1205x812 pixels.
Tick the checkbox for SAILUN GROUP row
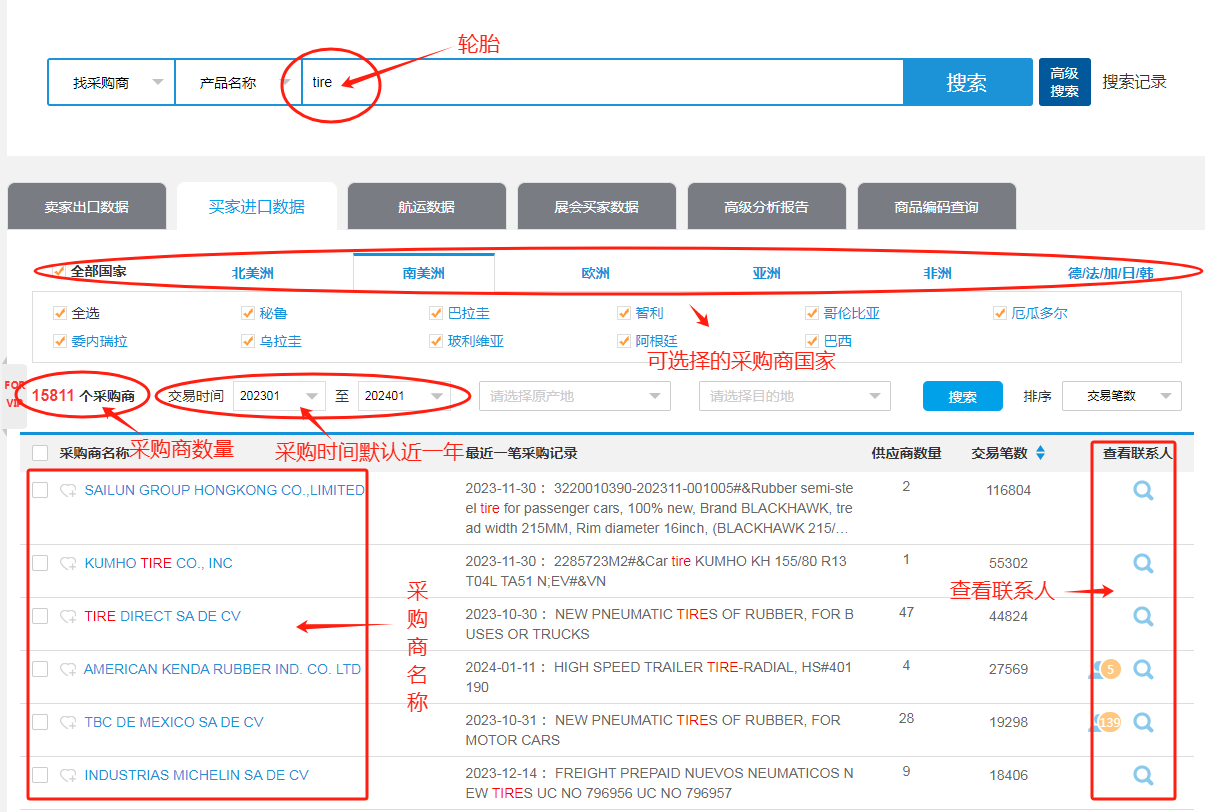click(x=40, y=490)
